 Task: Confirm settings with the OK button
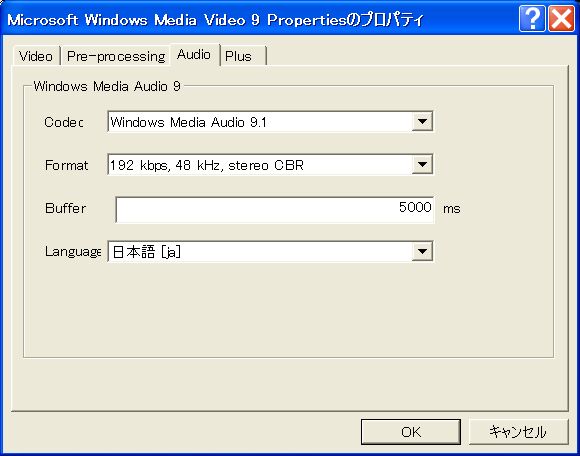(411, 432)
